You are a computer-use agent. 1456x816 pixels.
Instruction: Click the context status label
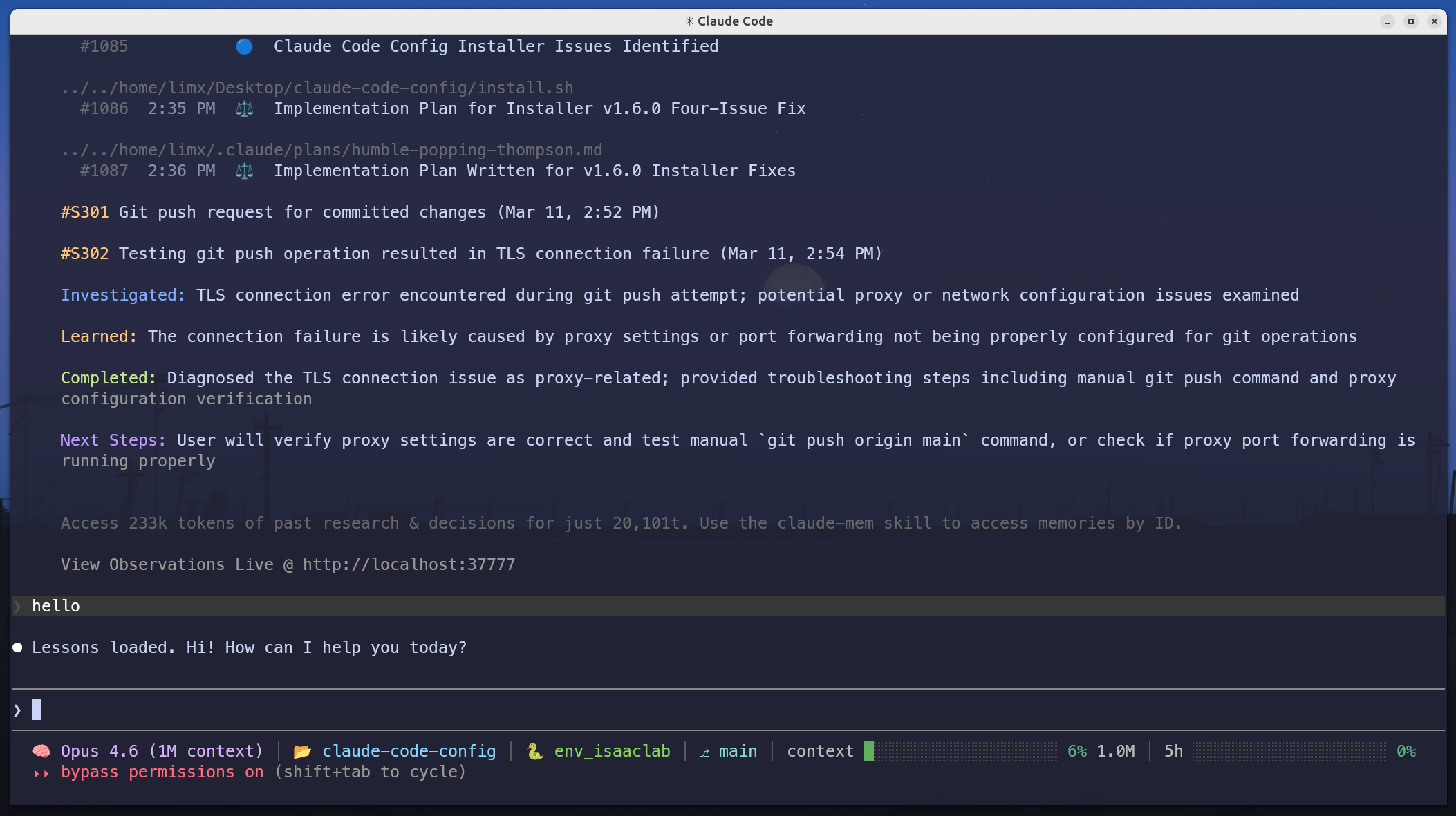pos(821,751)
